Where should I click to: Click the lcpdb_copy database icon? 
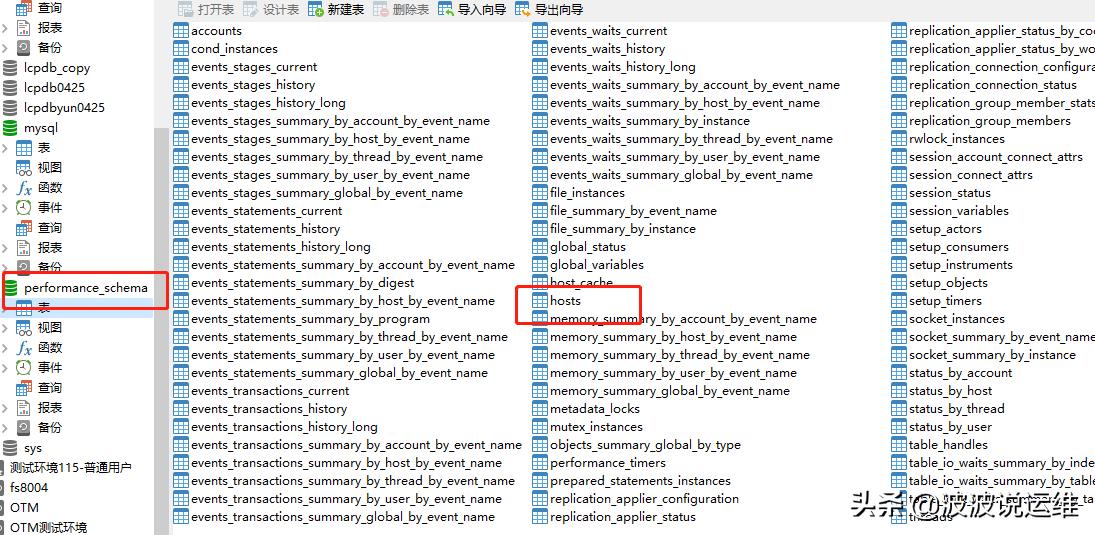pos(10,68)
